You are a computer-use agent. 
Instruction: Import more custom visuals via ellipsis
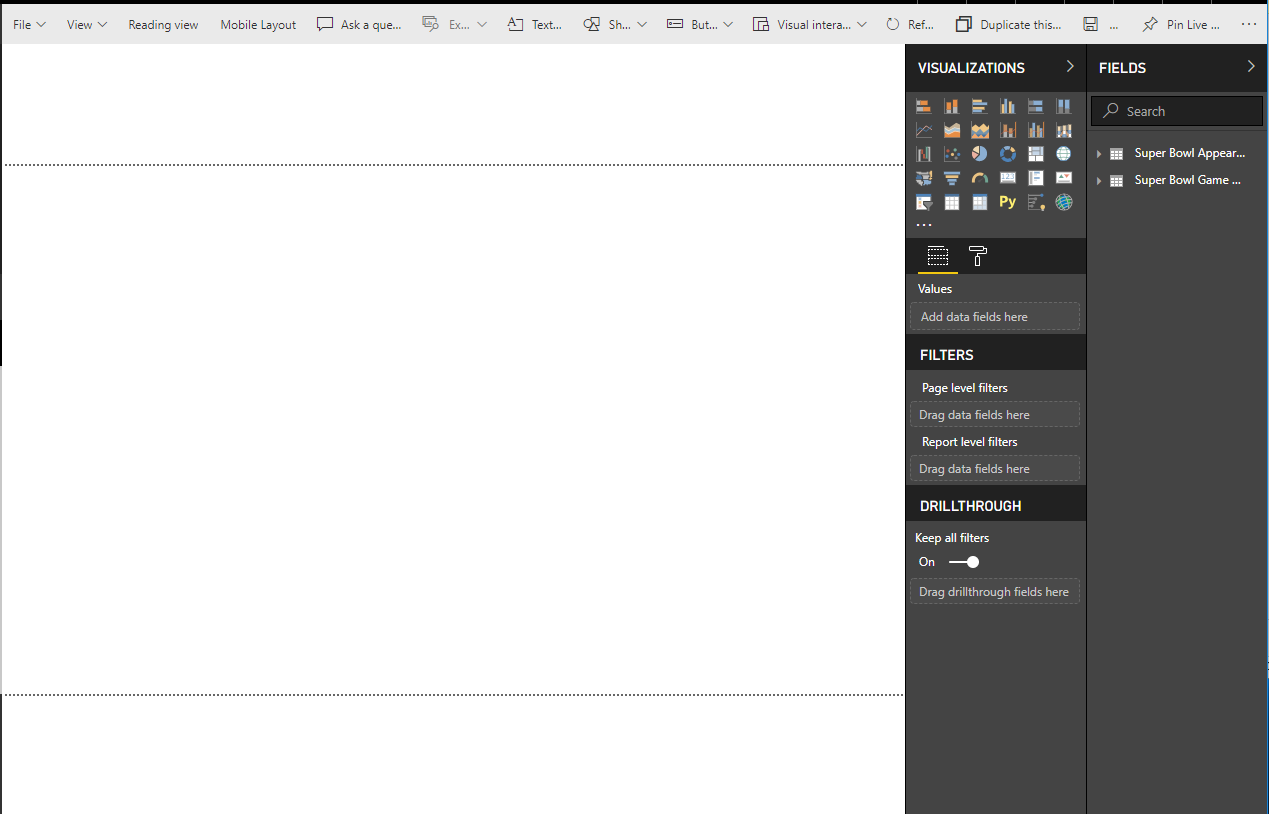point(924,225)
